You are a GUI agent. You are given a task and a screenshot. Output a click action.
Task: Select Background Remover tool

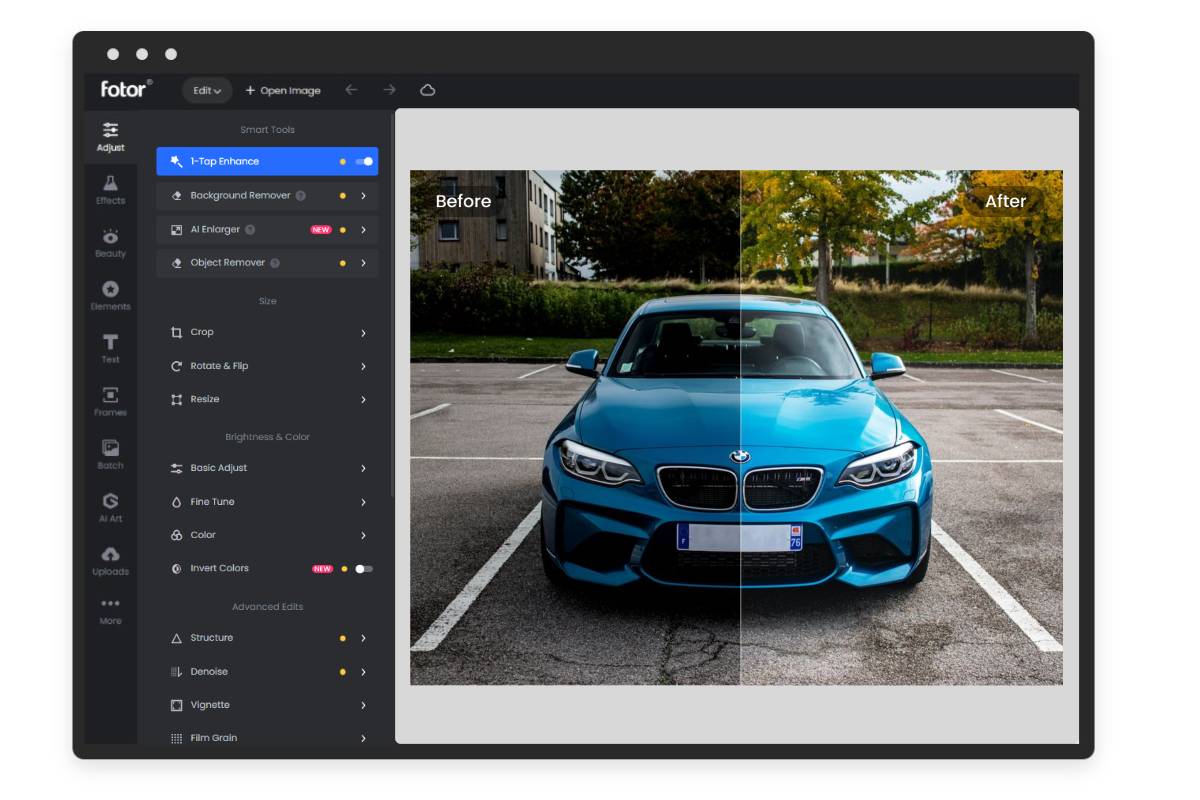(267, 196)
